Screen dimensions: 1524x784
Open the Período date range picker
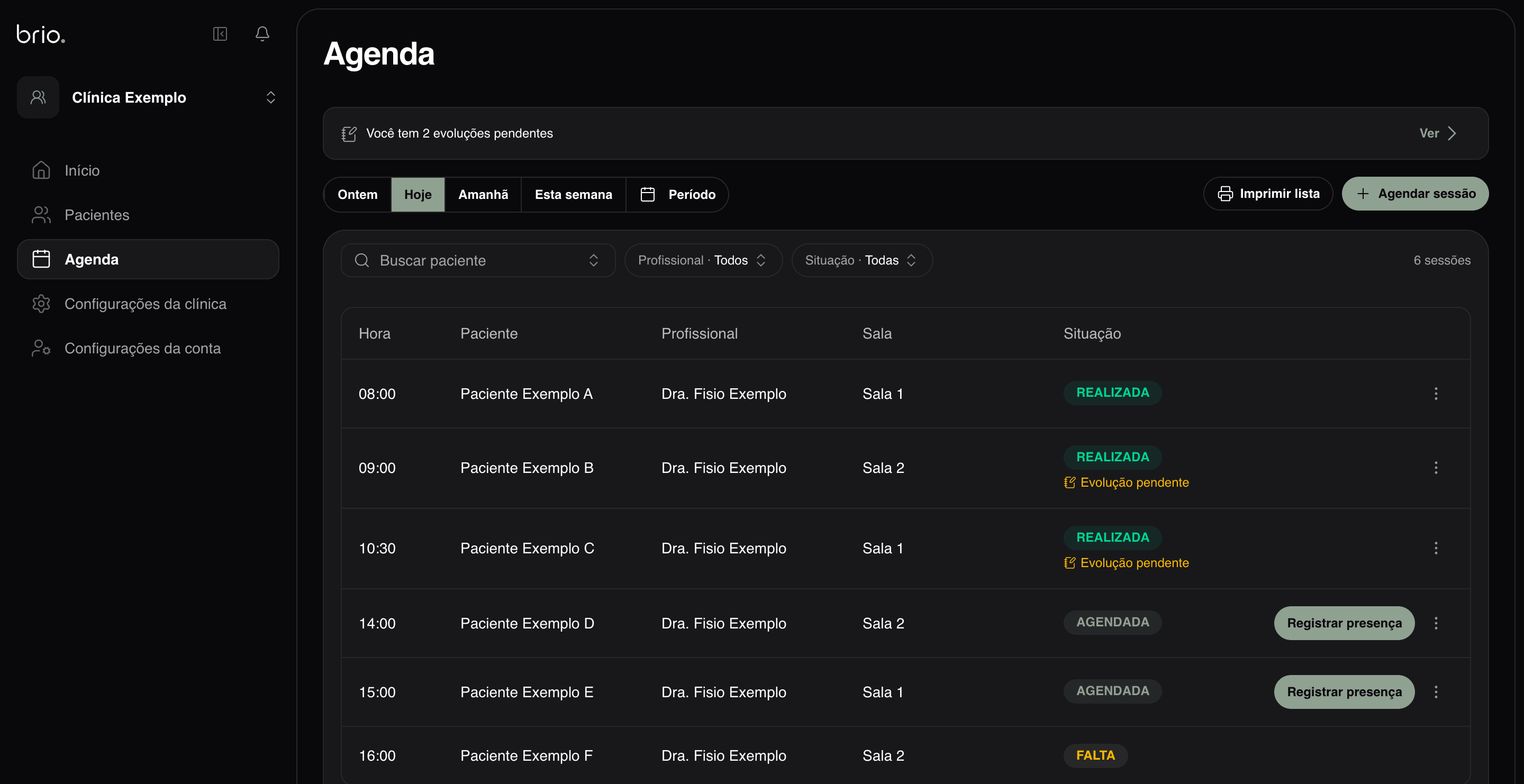point(677,195)
